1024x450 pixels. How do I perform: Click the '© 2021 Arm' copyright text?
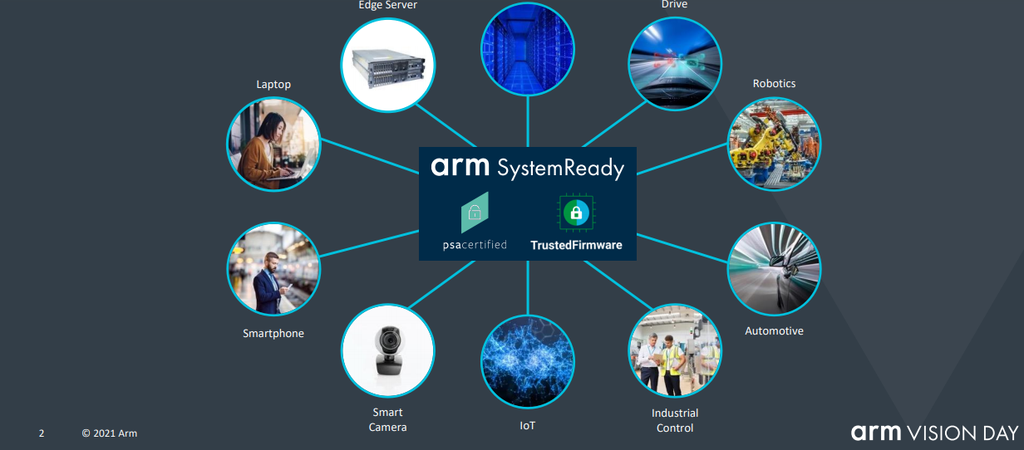pos(110,433)
